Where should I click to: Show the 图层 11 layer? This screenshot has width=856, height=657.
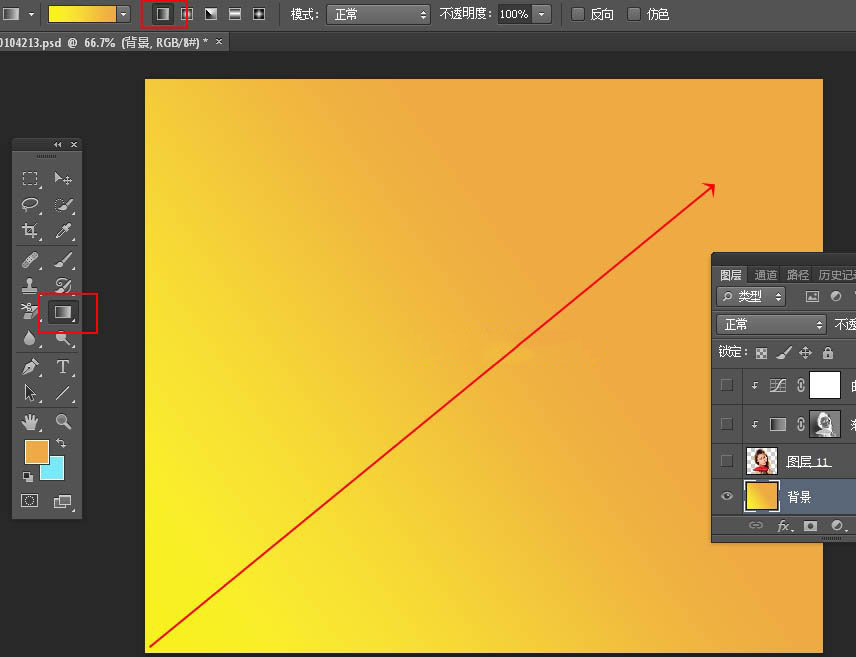click(727, 460)
